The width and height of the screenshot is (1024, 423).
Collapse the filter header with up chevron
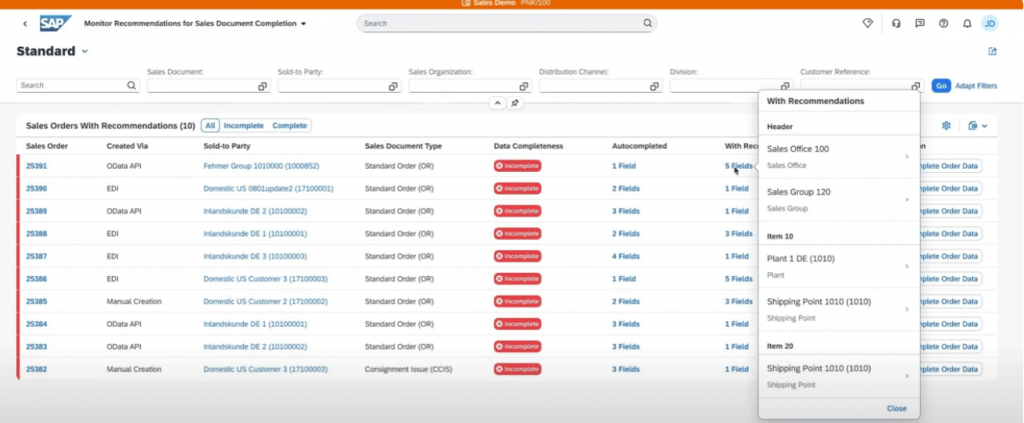(497, 103)
